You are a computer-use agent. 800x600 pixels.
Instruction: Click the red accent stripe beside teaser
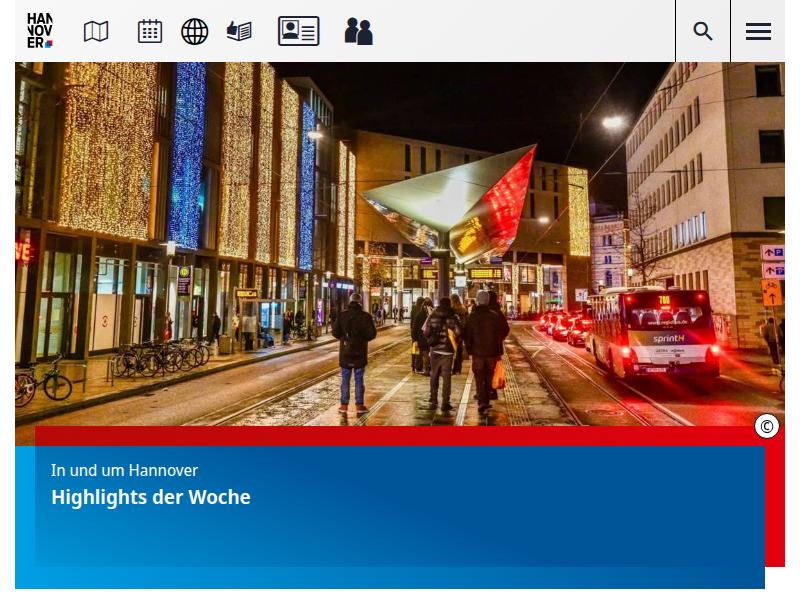pyautogui.click(x=775, y=500)
